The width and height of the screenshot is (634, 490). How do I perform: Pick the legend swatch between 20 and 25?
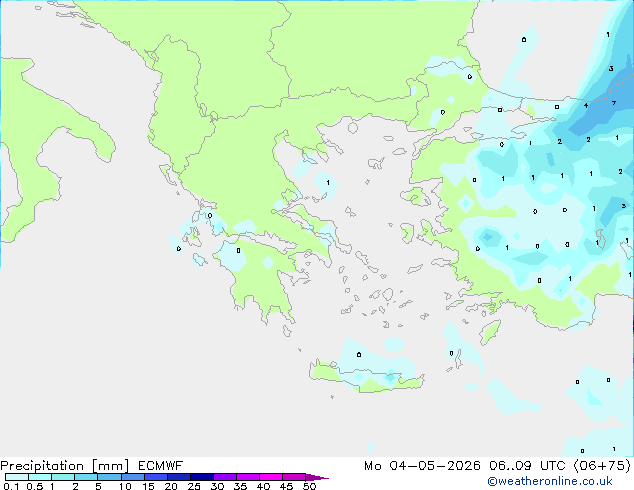178,477
